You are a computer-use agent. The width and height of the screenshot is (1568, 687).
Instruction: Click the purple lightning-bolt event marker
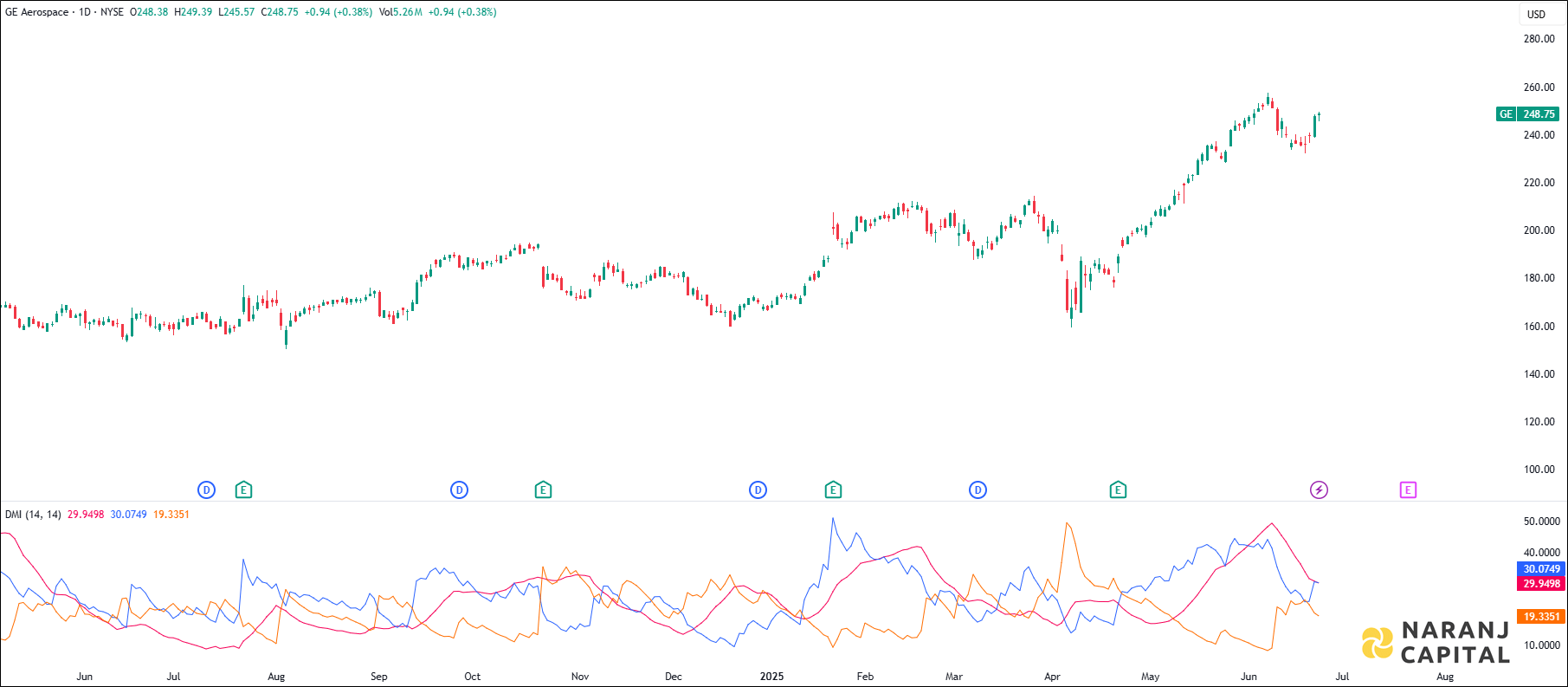tap(1319, 490)
